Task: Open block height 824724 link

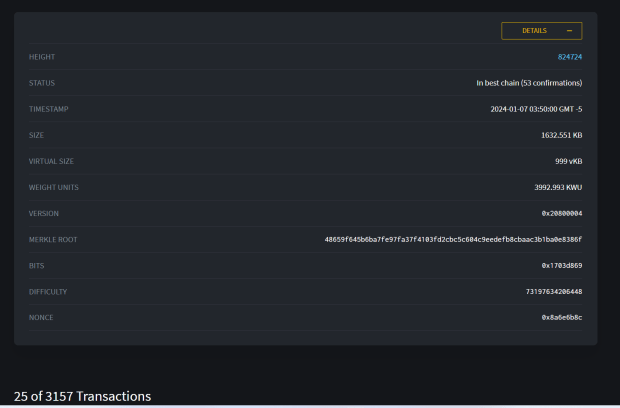Action: [569, 57]
